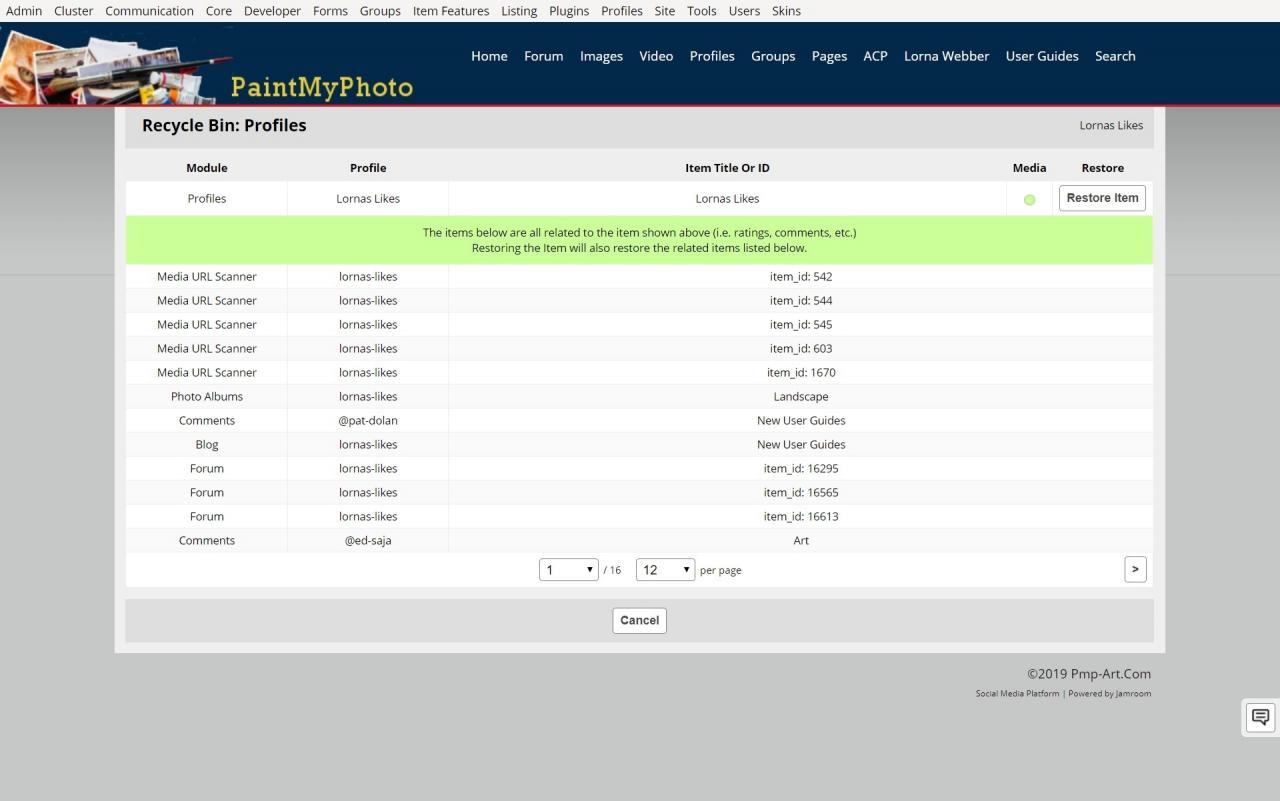The image size is (1280, 801).
Task: Select the item_id: 1670 row
Action: [639, 373]
